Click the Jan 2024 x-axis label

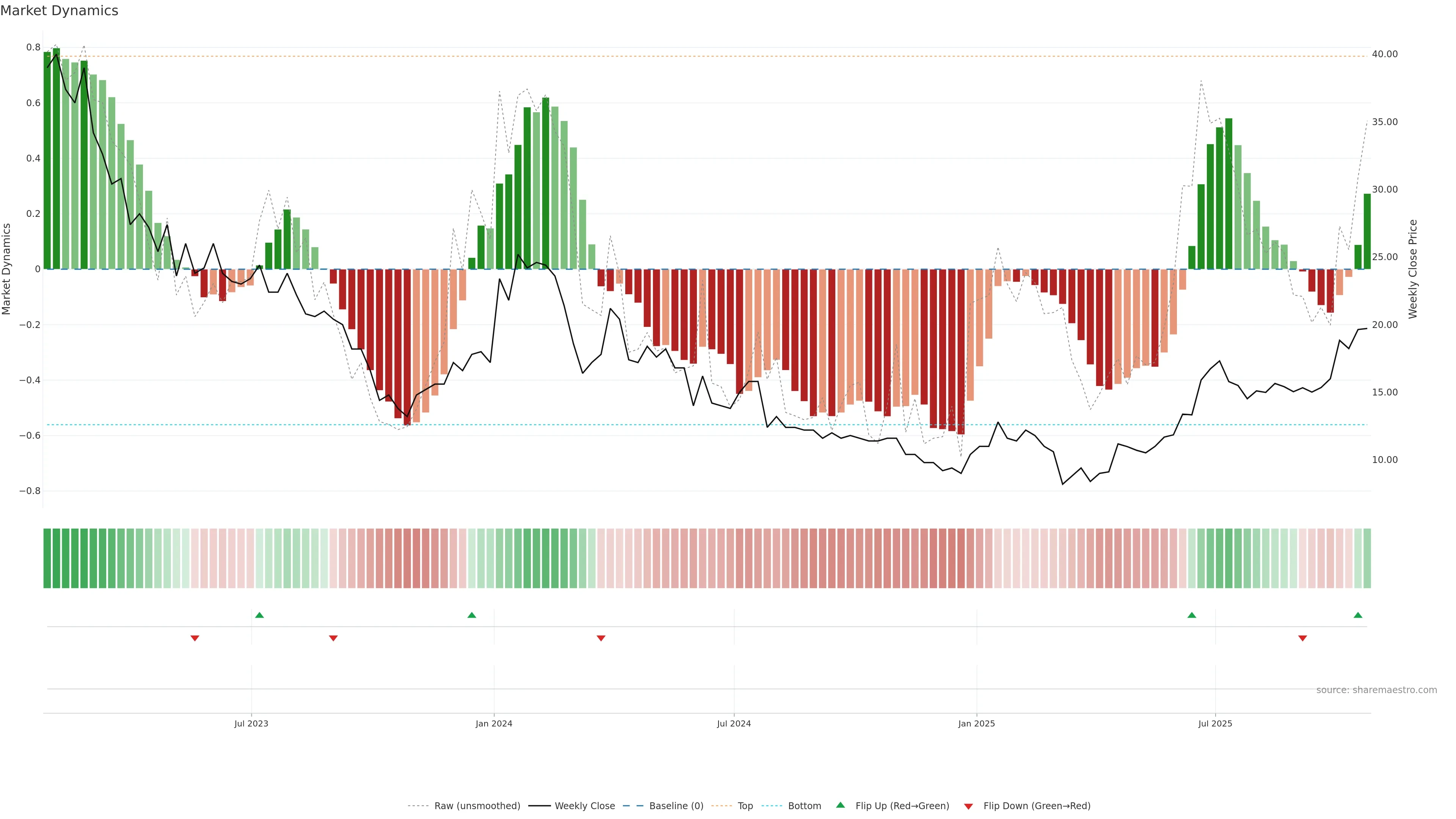(493, 723)
